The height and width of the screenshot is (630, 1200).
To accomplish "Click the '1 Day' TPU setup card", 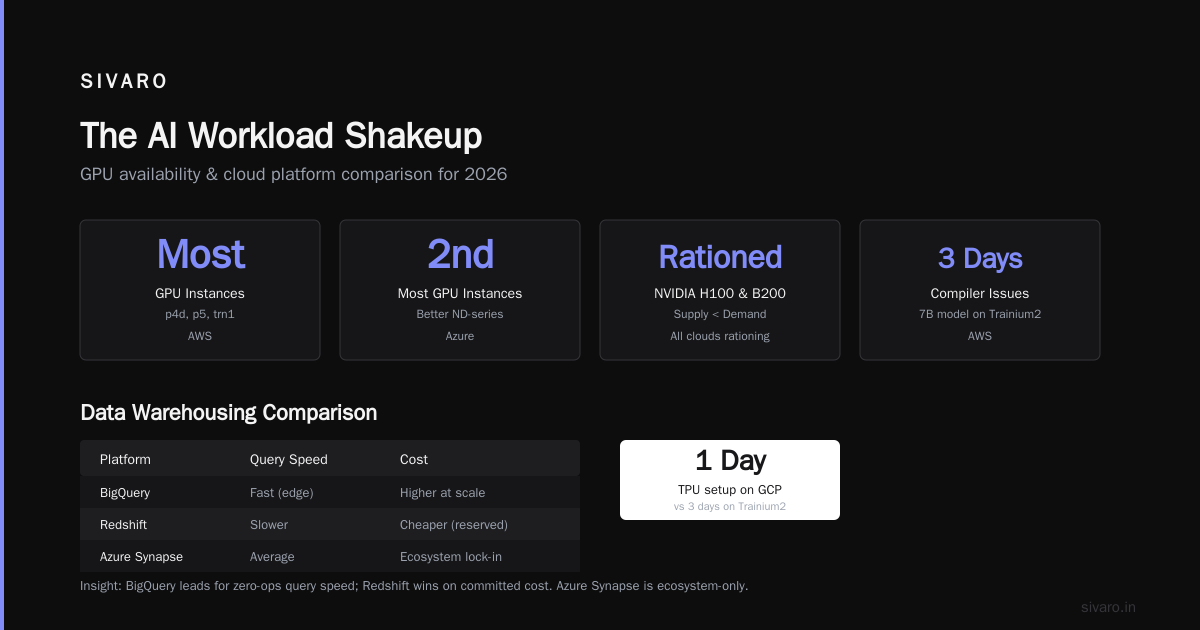I will click(730, 480).
